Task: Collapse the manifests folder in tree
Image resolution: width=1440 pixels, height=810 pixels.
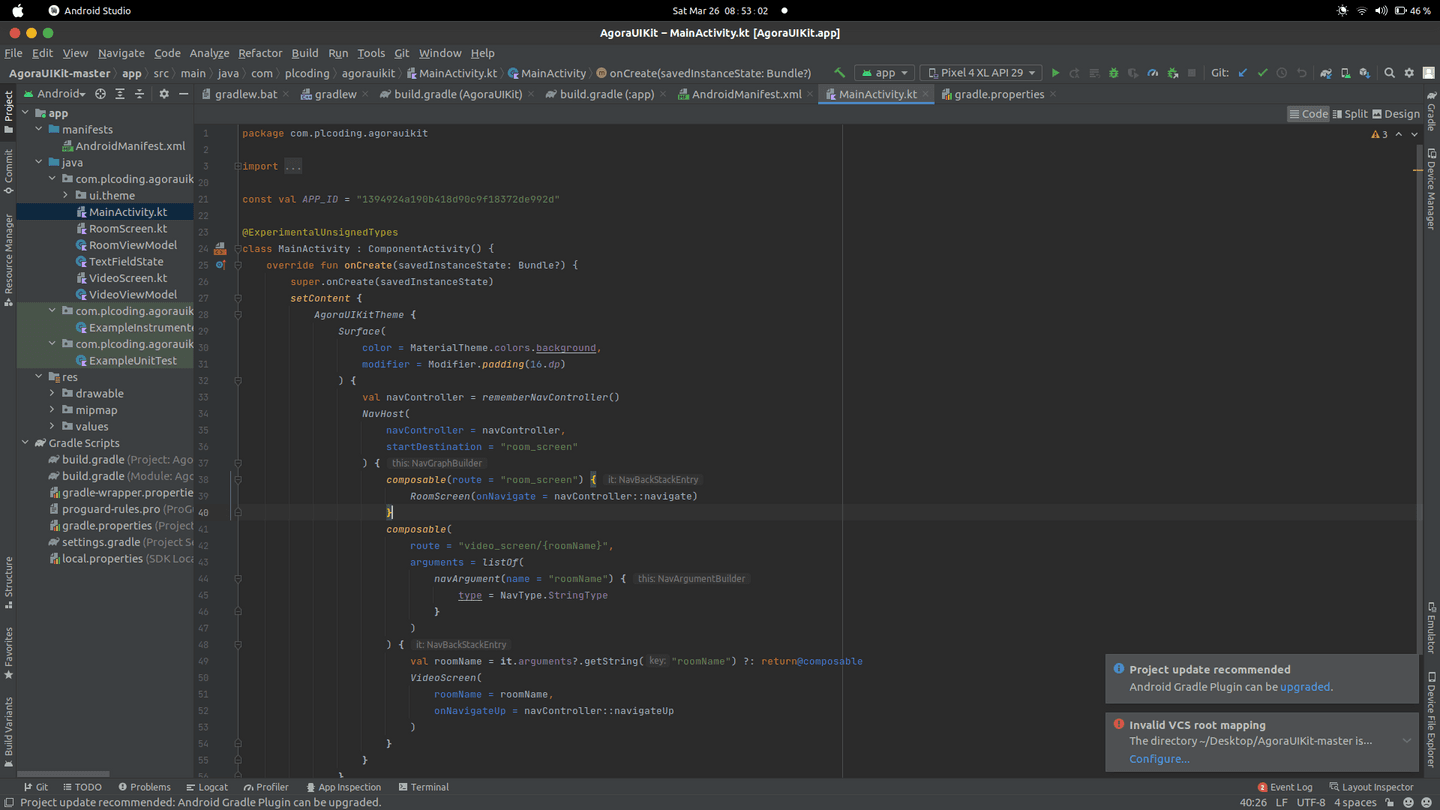Action: pyautogui.click(x=39, y=129)
